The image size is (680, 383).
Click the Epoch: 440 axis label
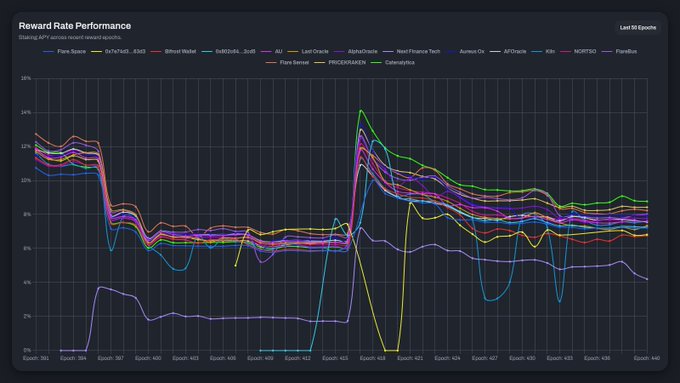646,358
